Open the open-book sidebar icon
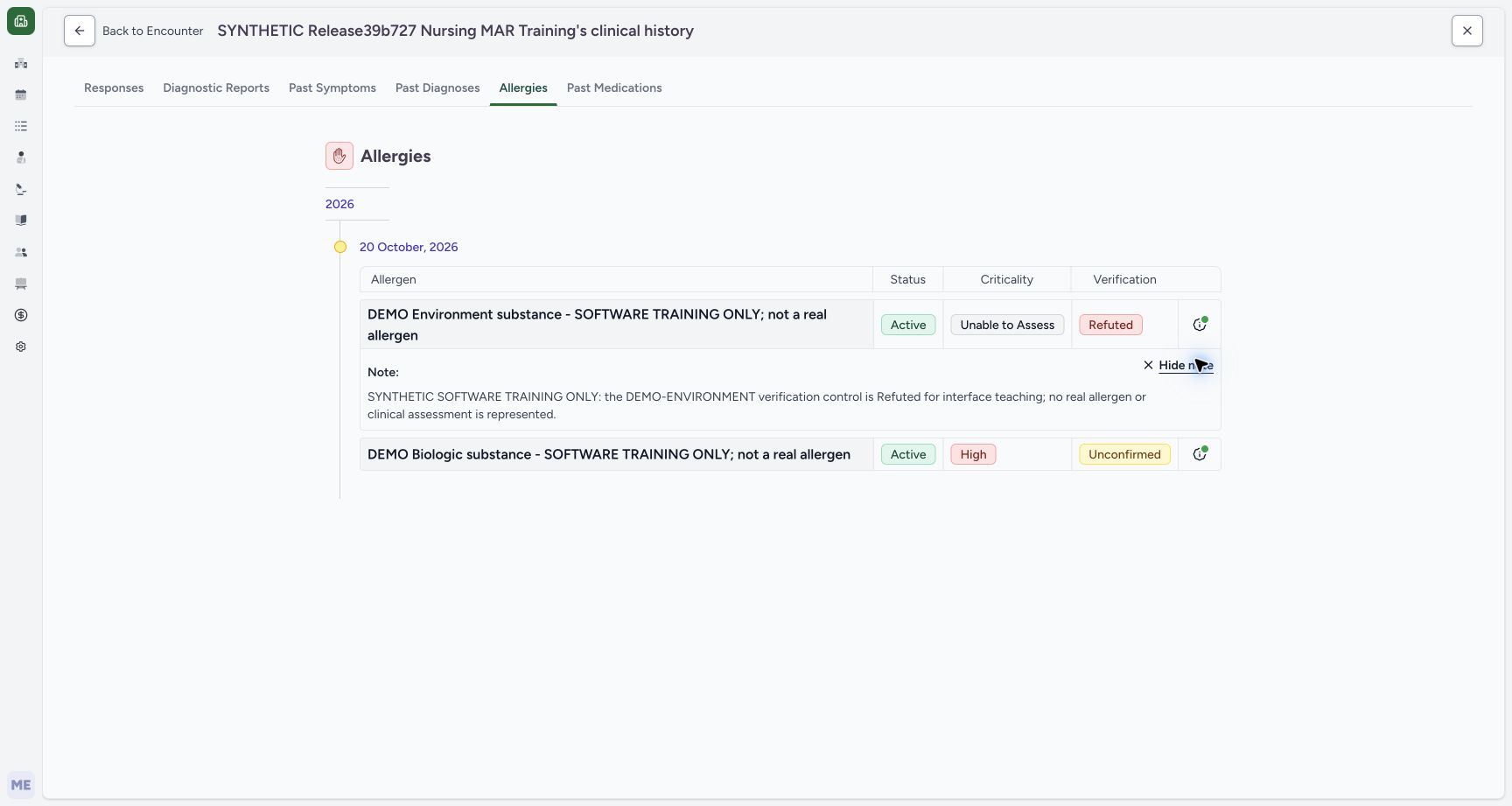This screenshot has height=806, width=1512. tap(21, 221)
